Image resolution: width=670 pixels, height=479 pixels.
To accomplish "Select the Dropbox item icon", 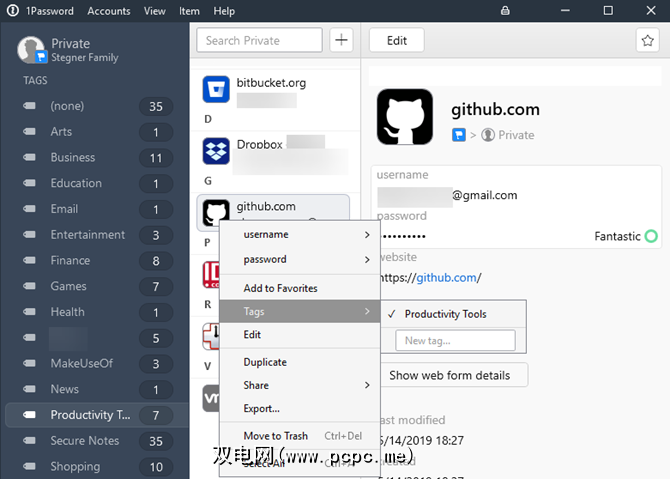I will coord(216,151).
